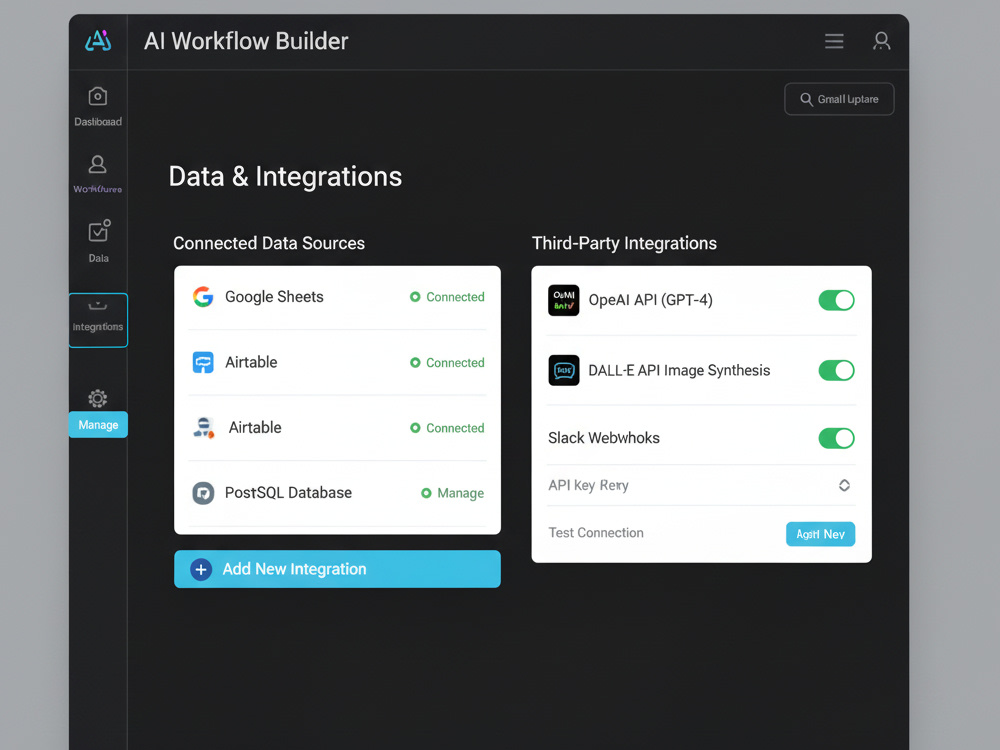Image resolution: width=1000 pixels, height=750 pixels.
Task: Click the PostSQL Database label
Action: (x=288, y=493)
